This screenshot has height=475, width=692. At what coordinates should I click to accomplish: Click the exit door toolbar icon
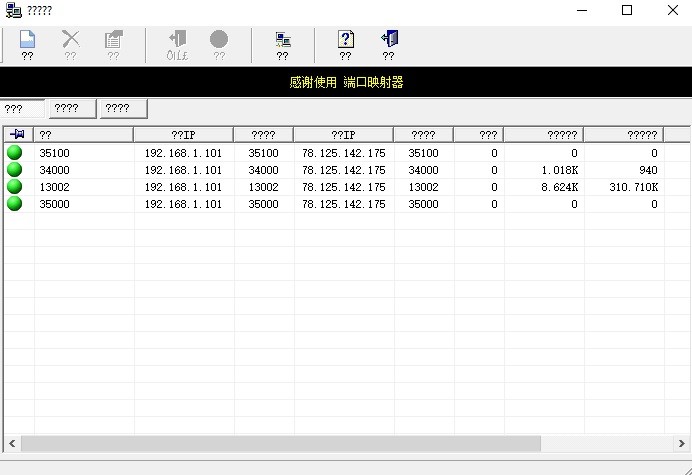coord(390,40)
